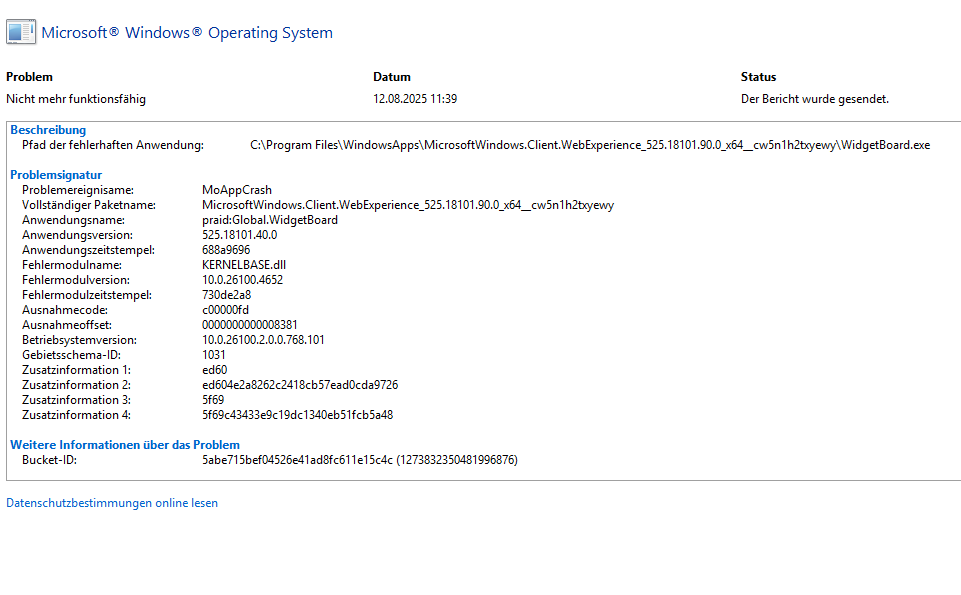961x595 pixels.
Task: Click the 'Ausnahmecode:' label
Action: tap(65, 310)
